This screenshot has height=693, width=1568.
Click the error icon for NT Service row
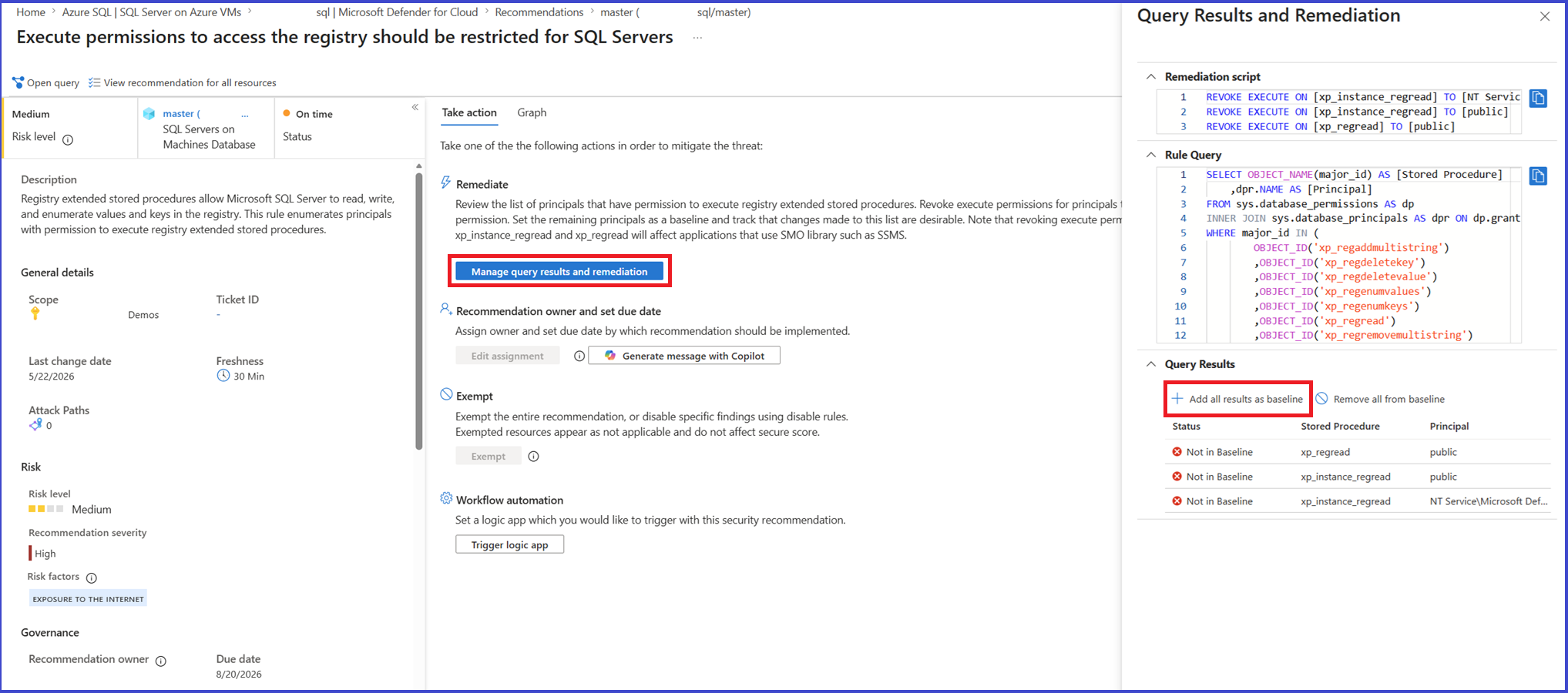(x=1177, y=501)
